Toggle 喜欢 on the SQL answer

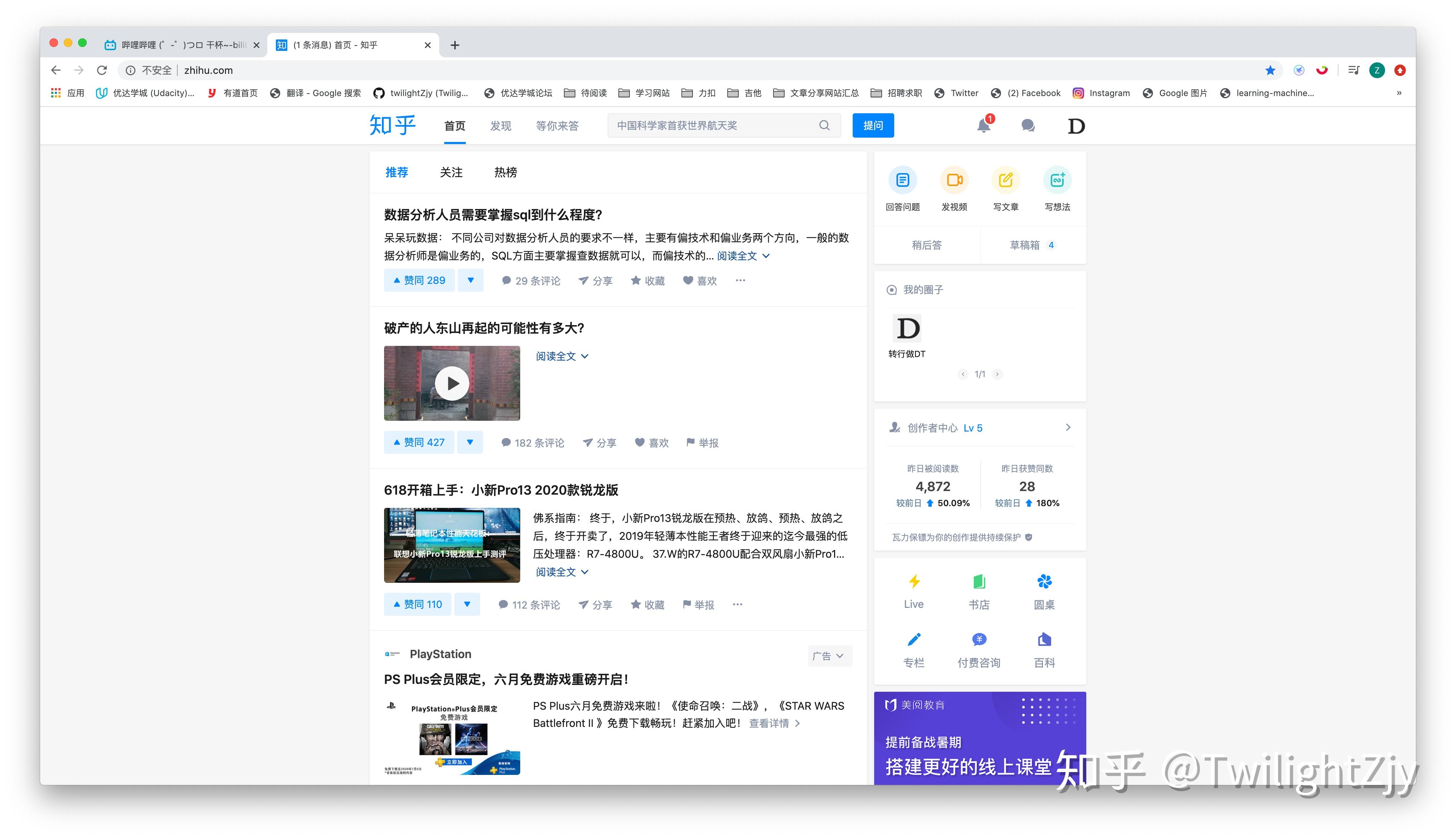tap(700, 280)
